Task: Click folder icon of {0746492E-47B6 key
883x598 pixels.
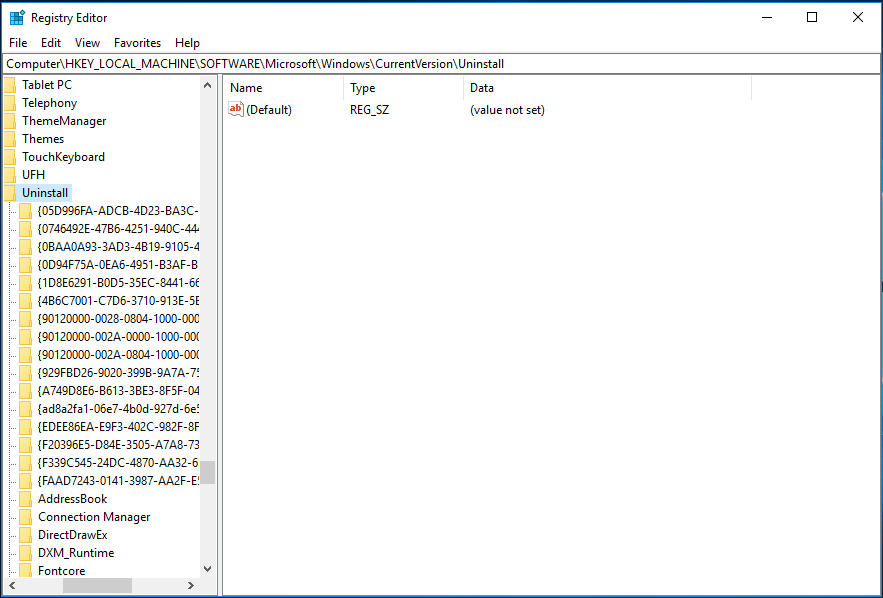Action: [x=25, y=229]
